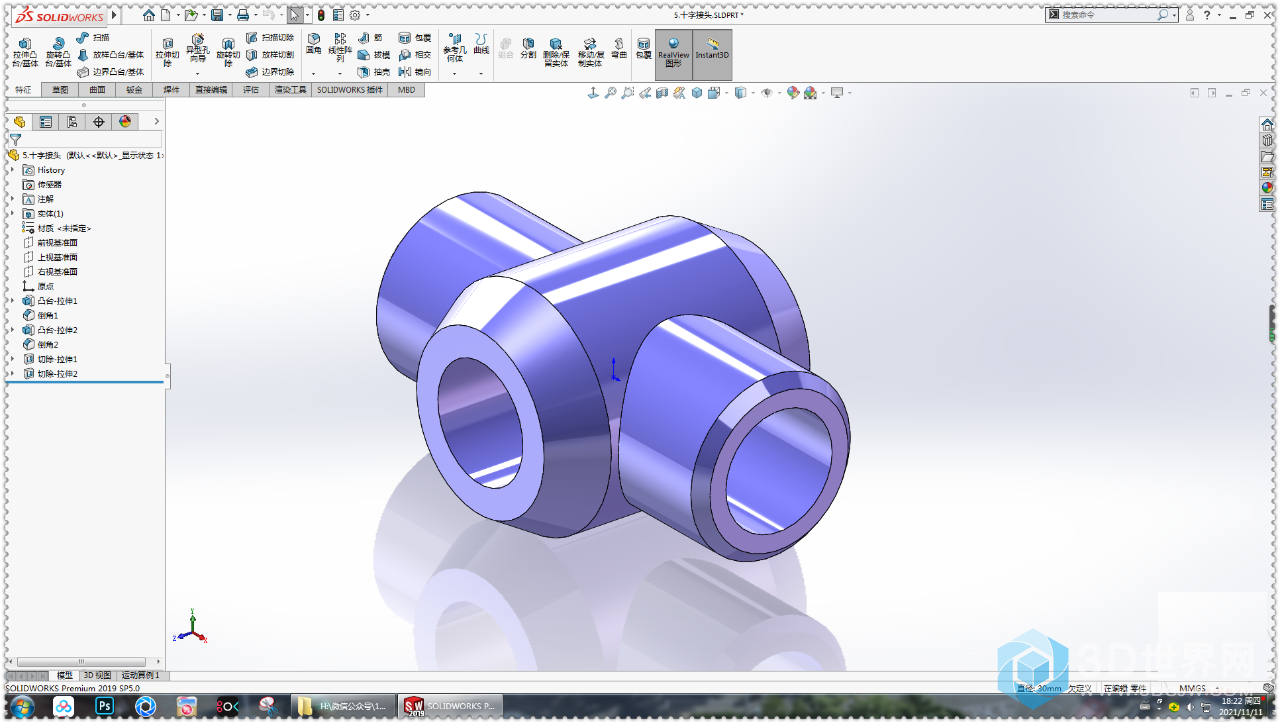This screenshot has height=723, width=1280.
Task: Expand the 凸台-拉伸2 feature node
Action: tap(13, 329)
